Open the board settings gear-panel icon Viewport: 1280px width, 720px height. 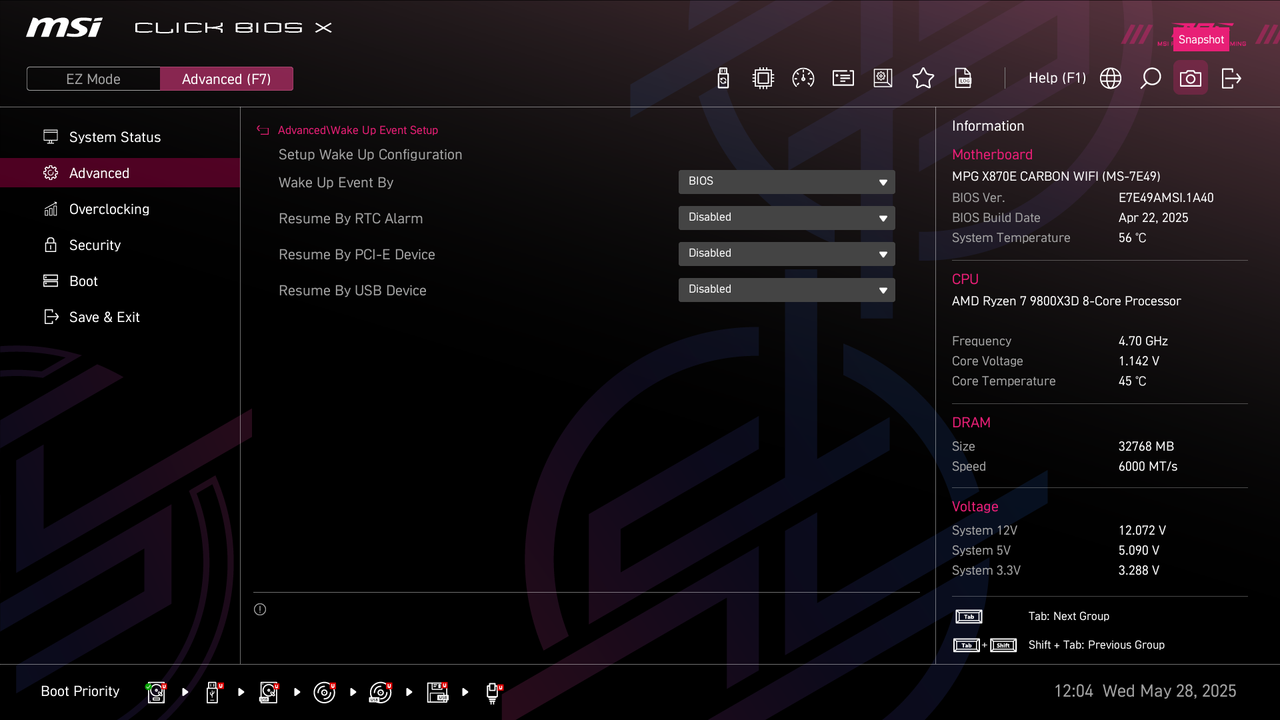coord(883,78)
